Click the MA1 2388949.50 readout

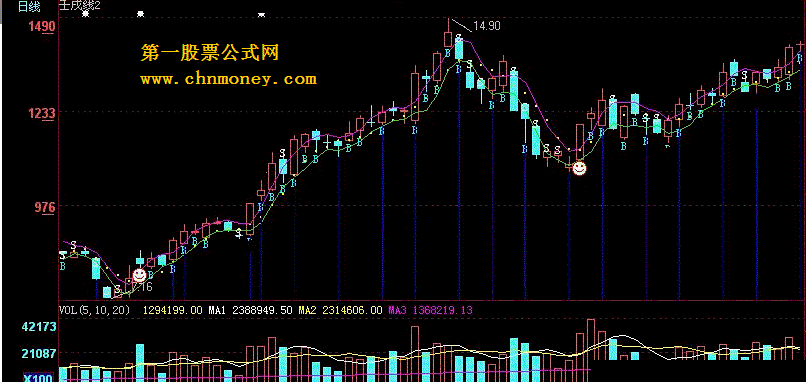tap(250, 311)
